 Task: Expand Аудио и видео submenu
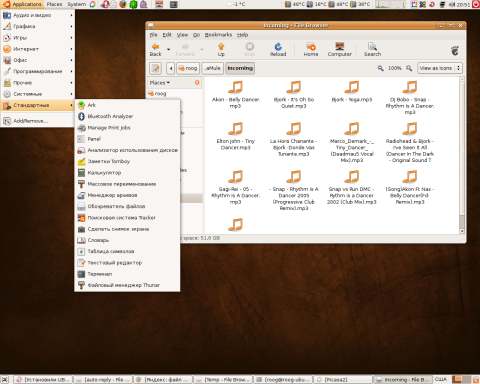tap(38, 15)
